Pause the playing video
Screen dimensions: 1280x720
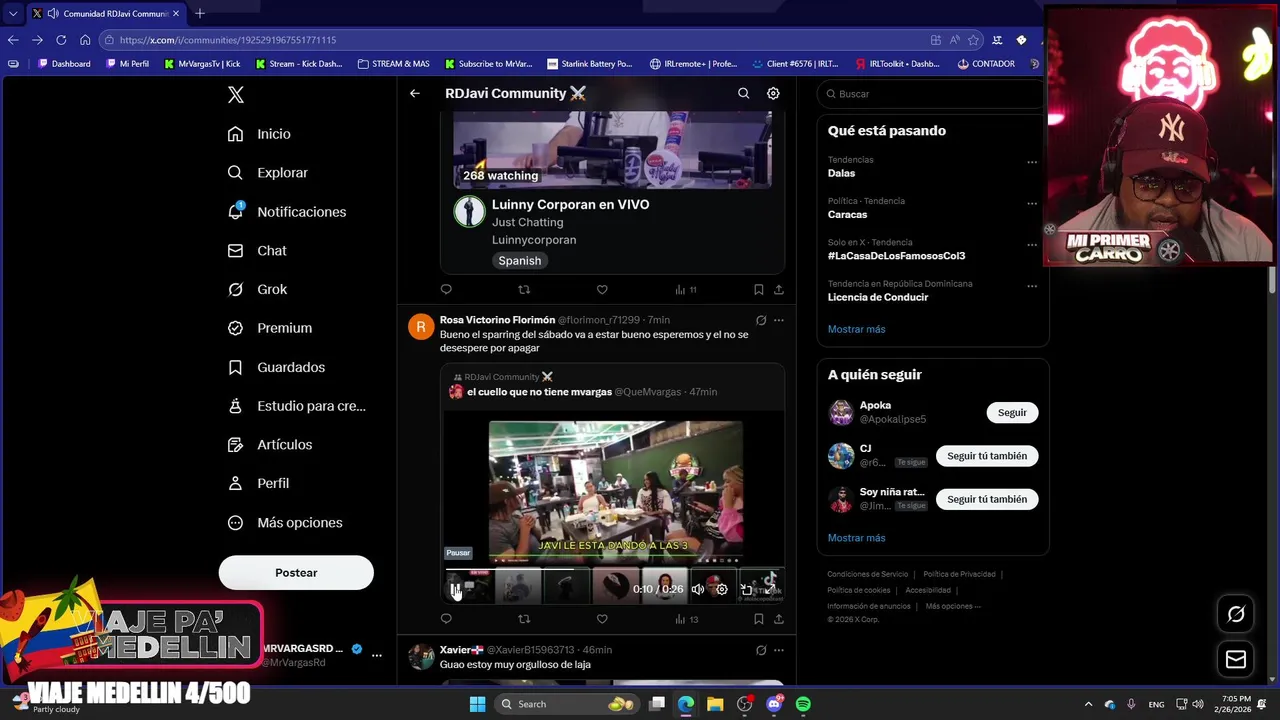click(455, 590)
